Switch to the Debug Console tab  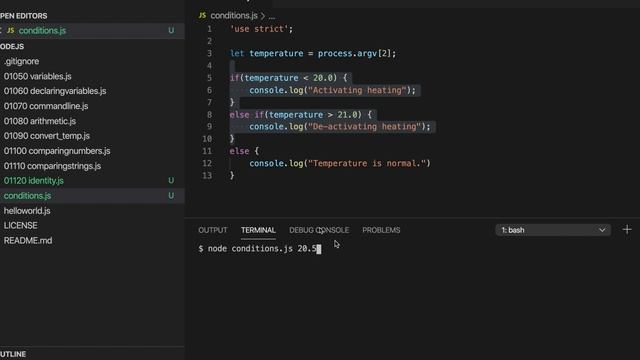319,230
